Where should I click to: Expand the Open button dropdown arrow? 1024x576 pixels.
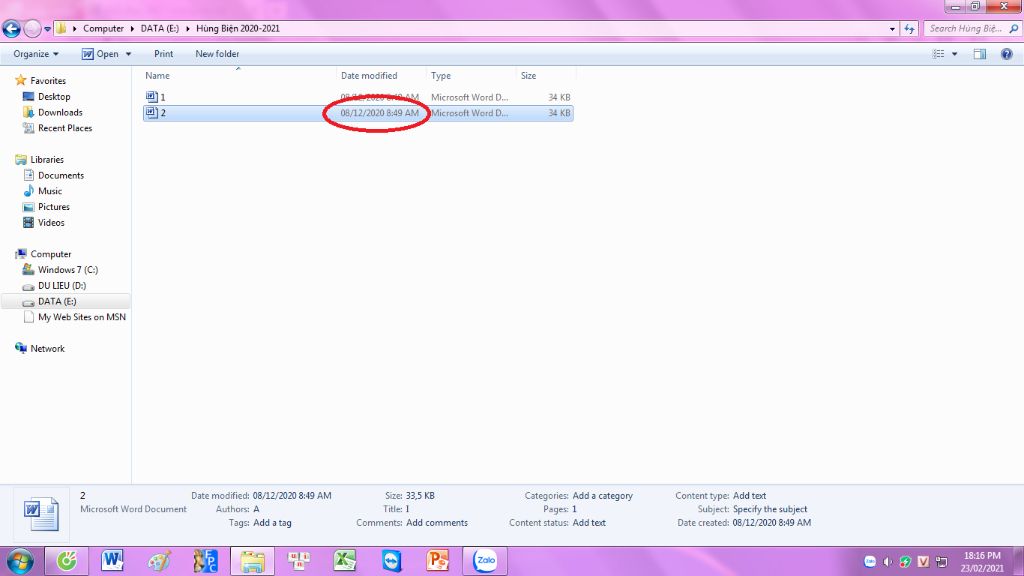click(x=128, y=54)
